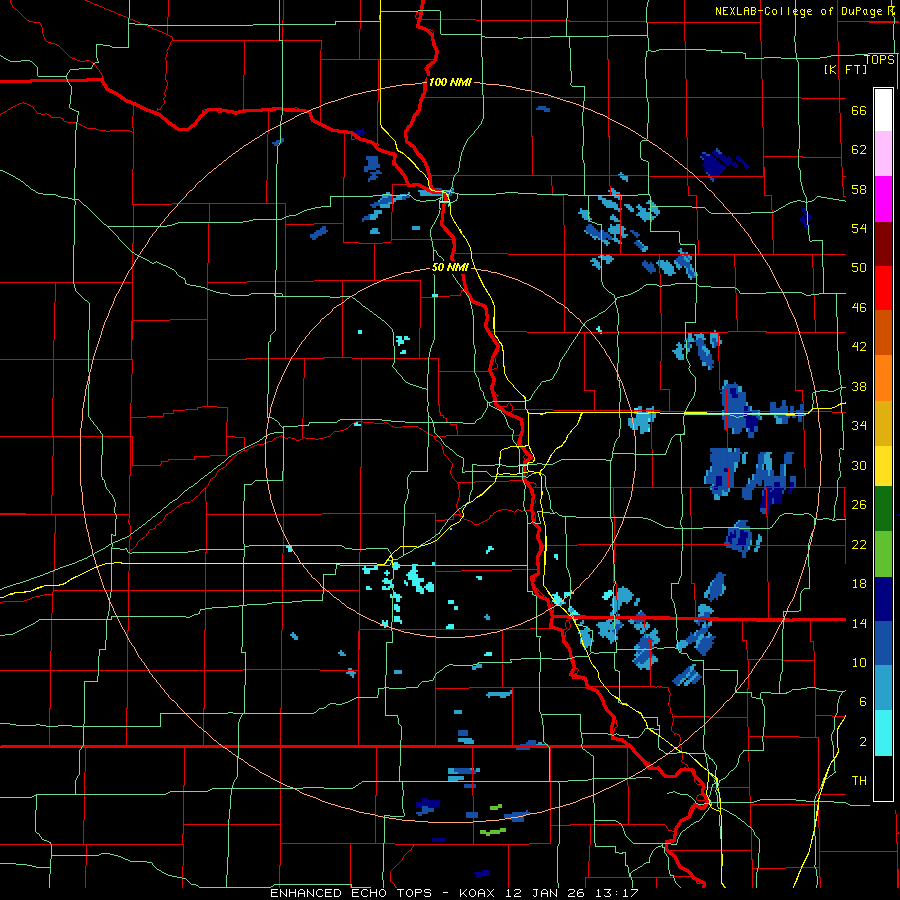This screenshot has width=900, height=900.
Task: Click the medium blue 18 kft swatch
Action: (883, 643)
